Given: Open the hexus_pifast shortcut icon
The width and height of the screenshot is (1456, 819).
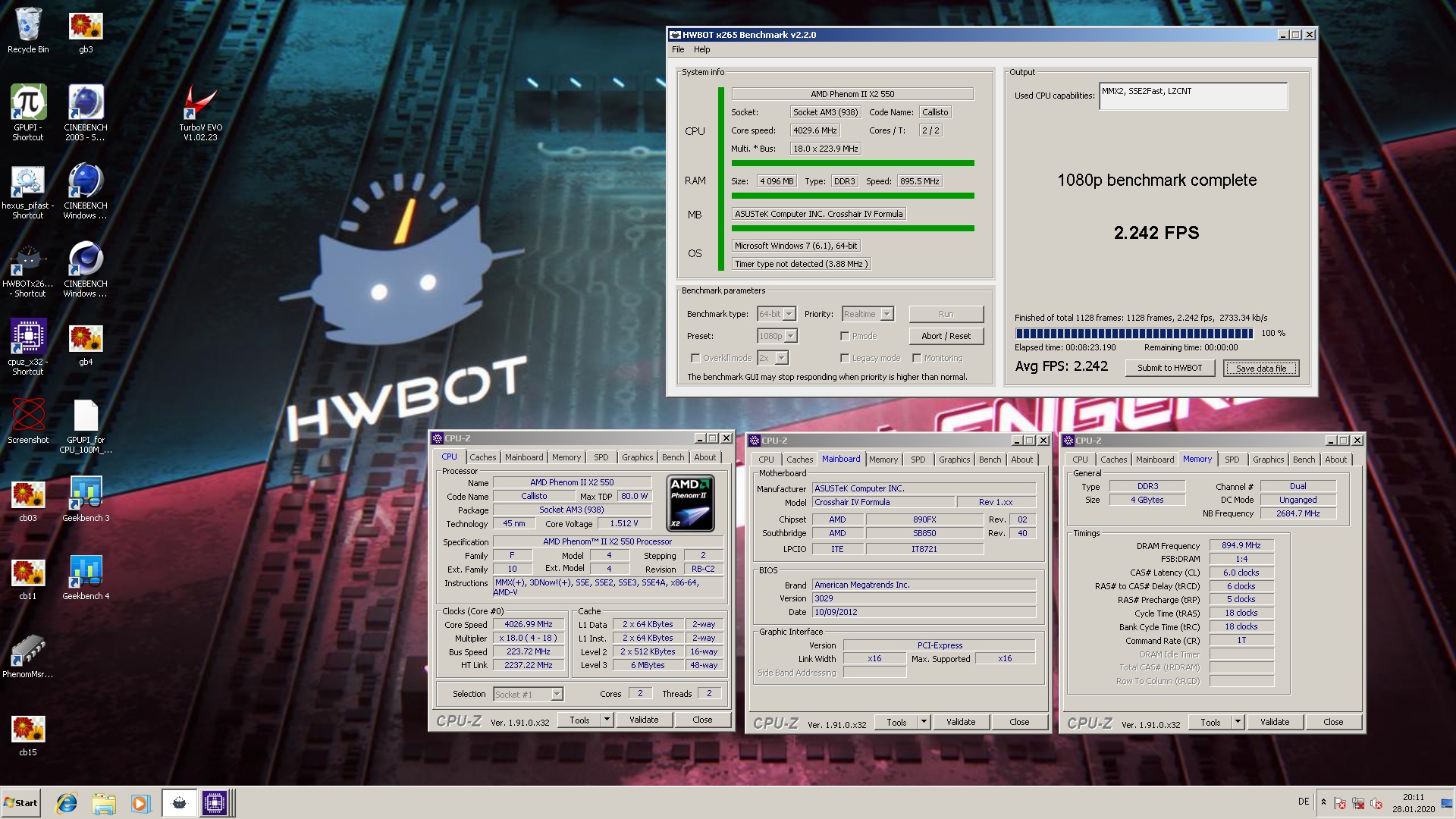Looking at the screenshot, I should point(28,191).
